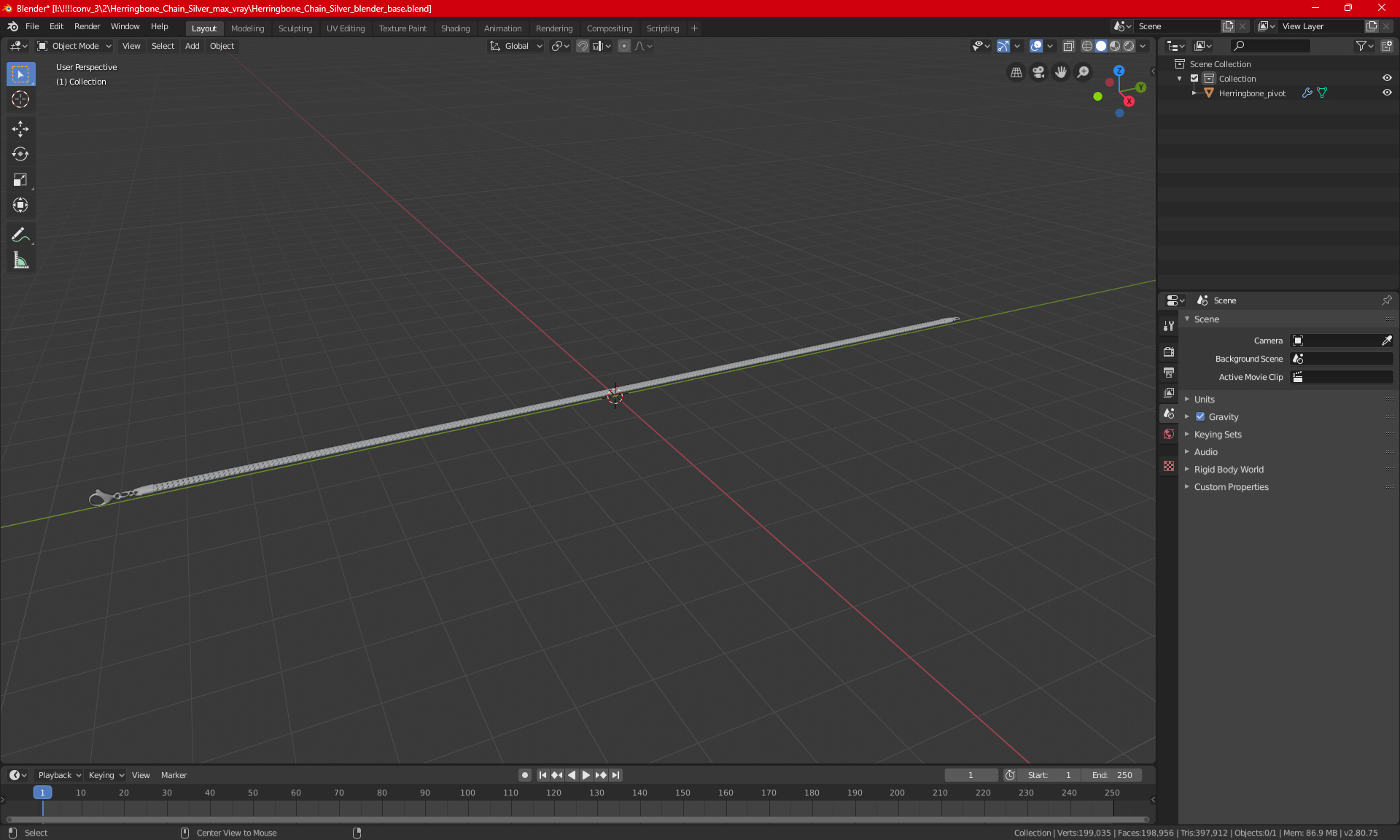This screenshot has width=1400, height=840.
Task: Click the Rotate tool icon
Action: point(20,153)
